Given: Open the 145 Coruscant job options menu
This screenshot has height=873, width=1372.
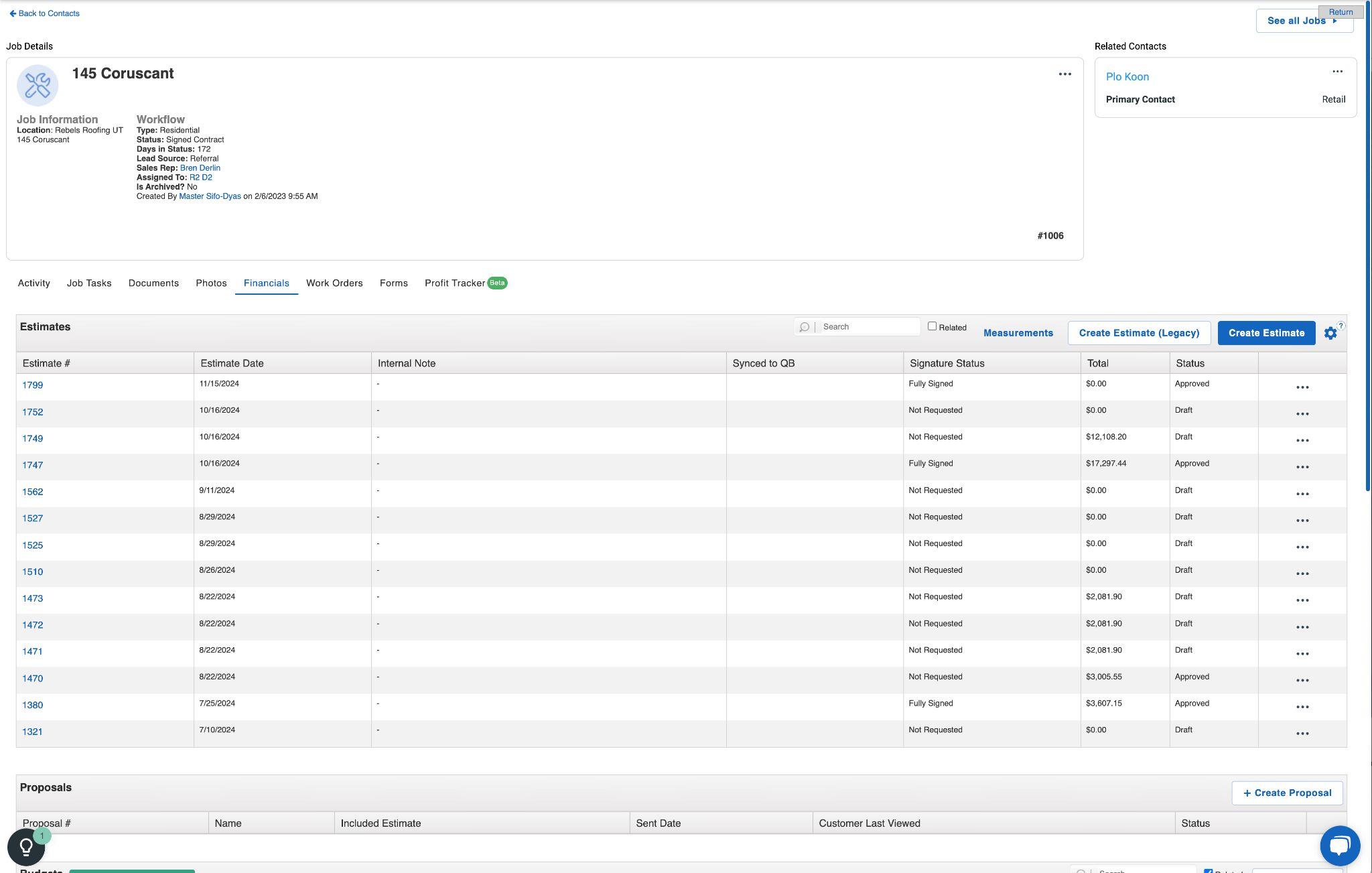Looking at the screenshot, I should (1065, 74).
